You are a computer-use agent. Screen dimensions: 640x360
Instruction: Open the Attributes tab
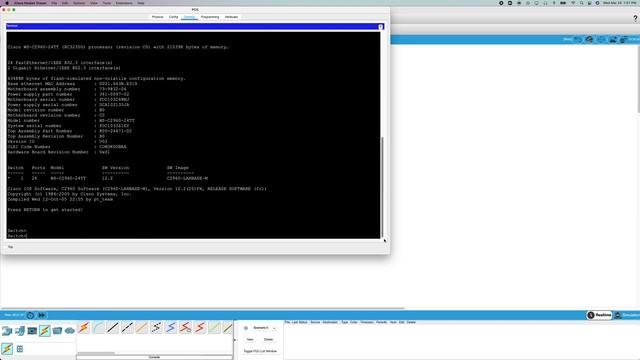pyautogui.click(x=231, y=17)
